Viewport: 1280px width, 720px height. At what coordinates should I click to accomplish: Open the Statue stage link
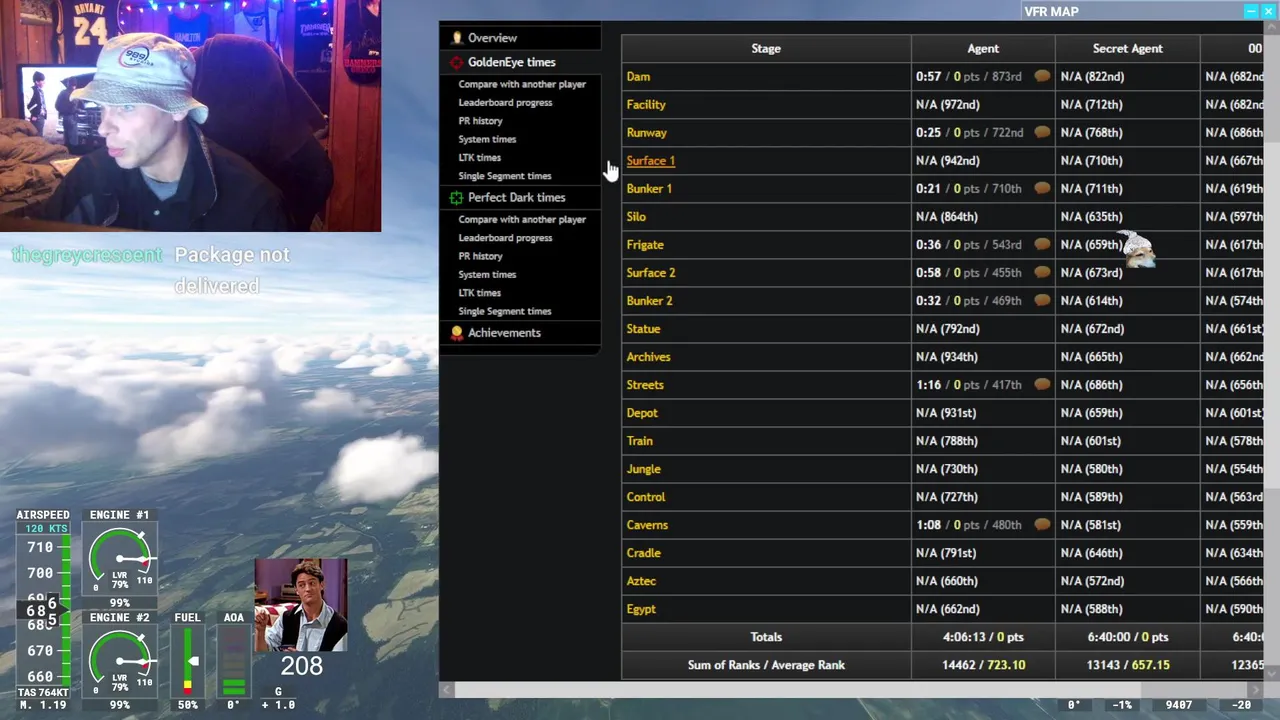643,328
